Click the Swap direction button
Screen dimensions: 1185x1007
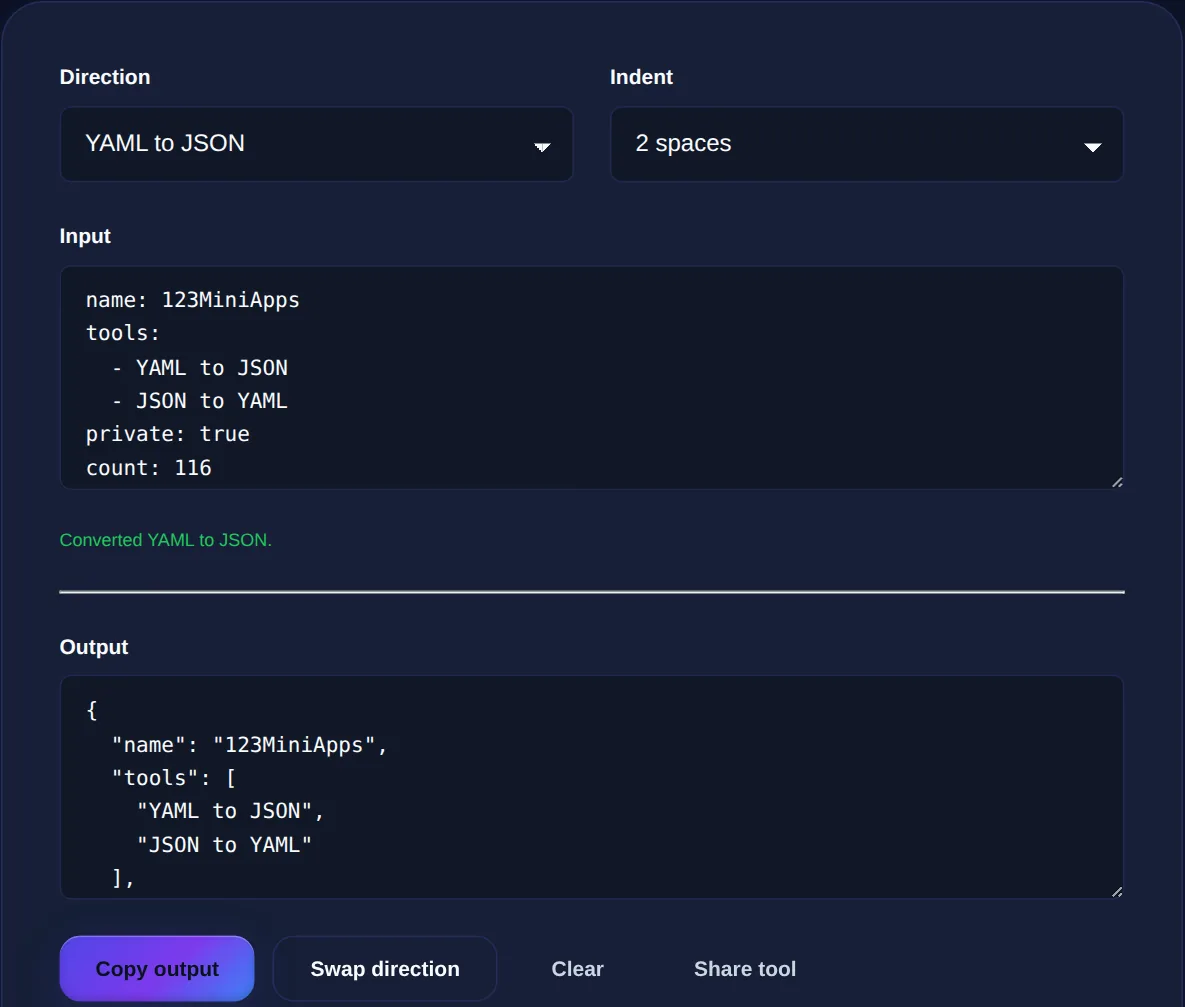click(x=385, y=968)
